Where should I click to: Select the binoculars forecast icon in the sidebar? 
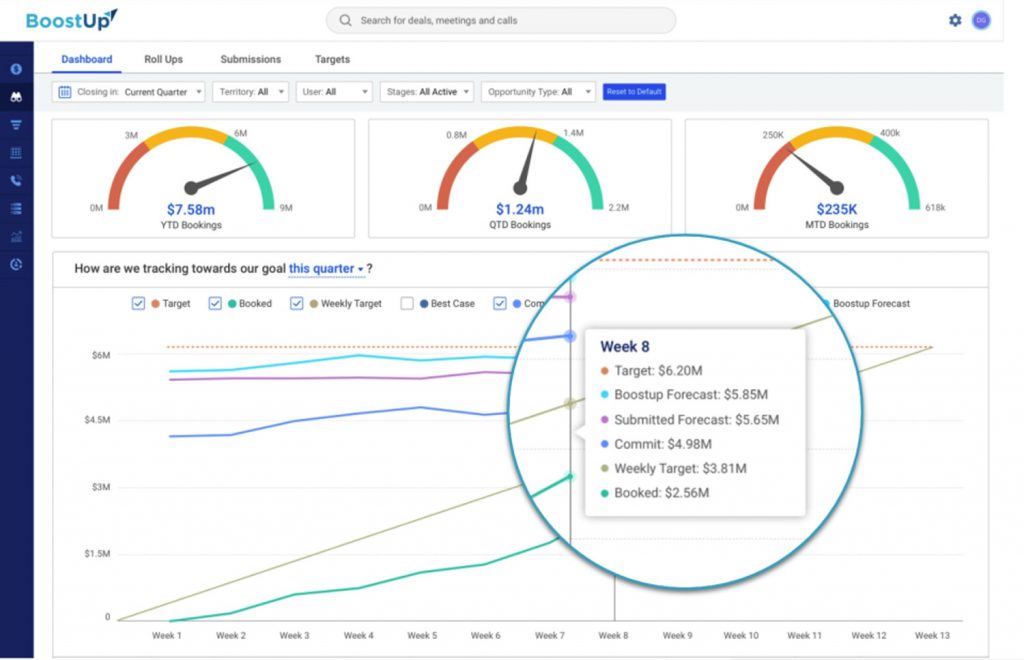[16, 97]
